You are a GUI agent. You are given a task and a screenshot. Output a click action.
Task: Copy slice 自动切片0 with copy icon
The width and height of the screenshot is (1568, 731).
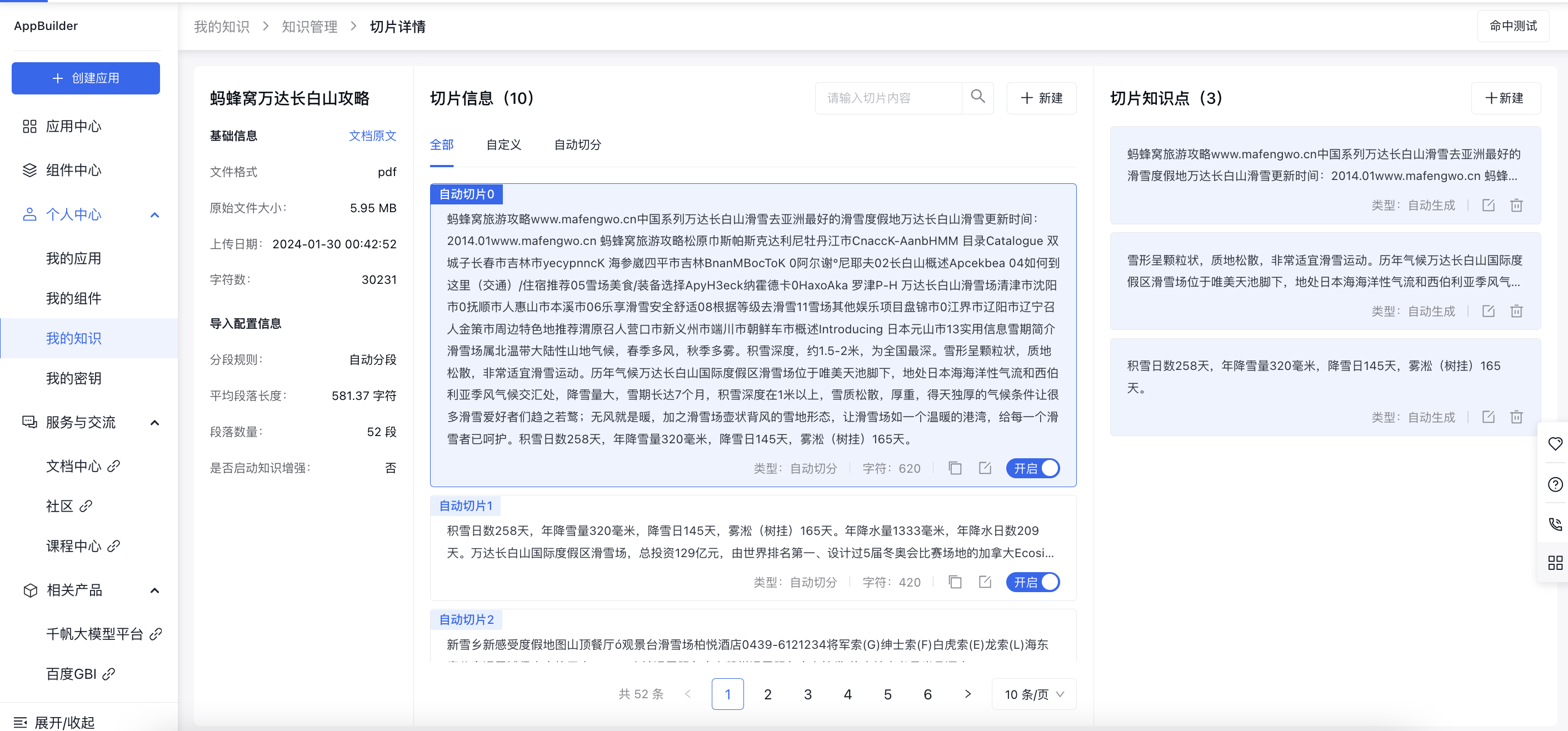tap(955, 468)
